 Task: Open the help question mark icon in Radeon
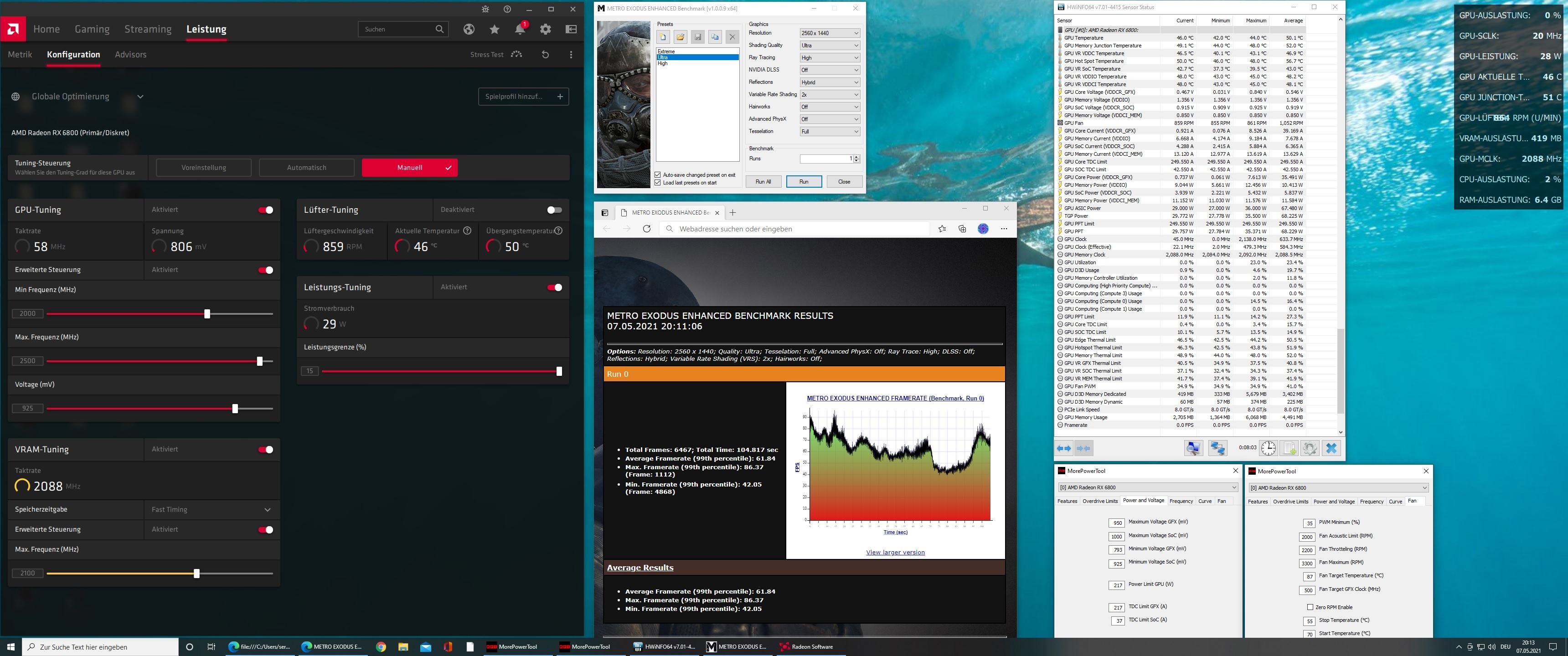tap(507, 9)
